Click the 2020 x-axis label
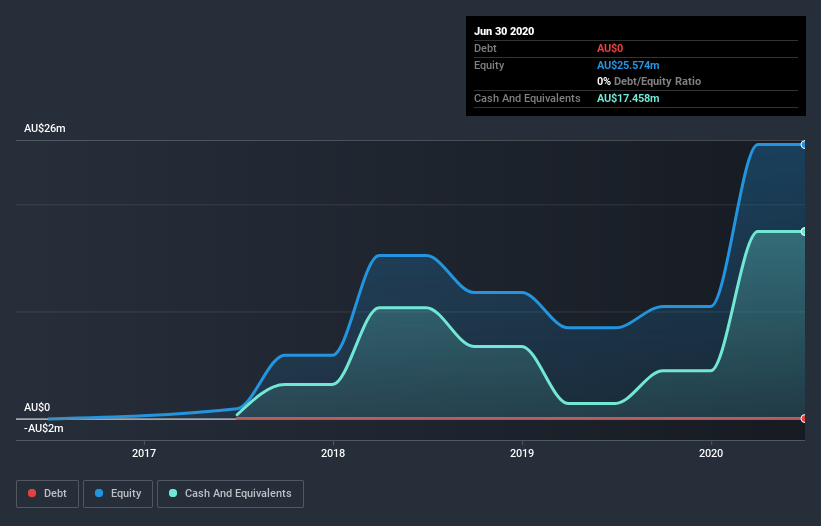Screen dimensions: 821x526 point(711,453)
